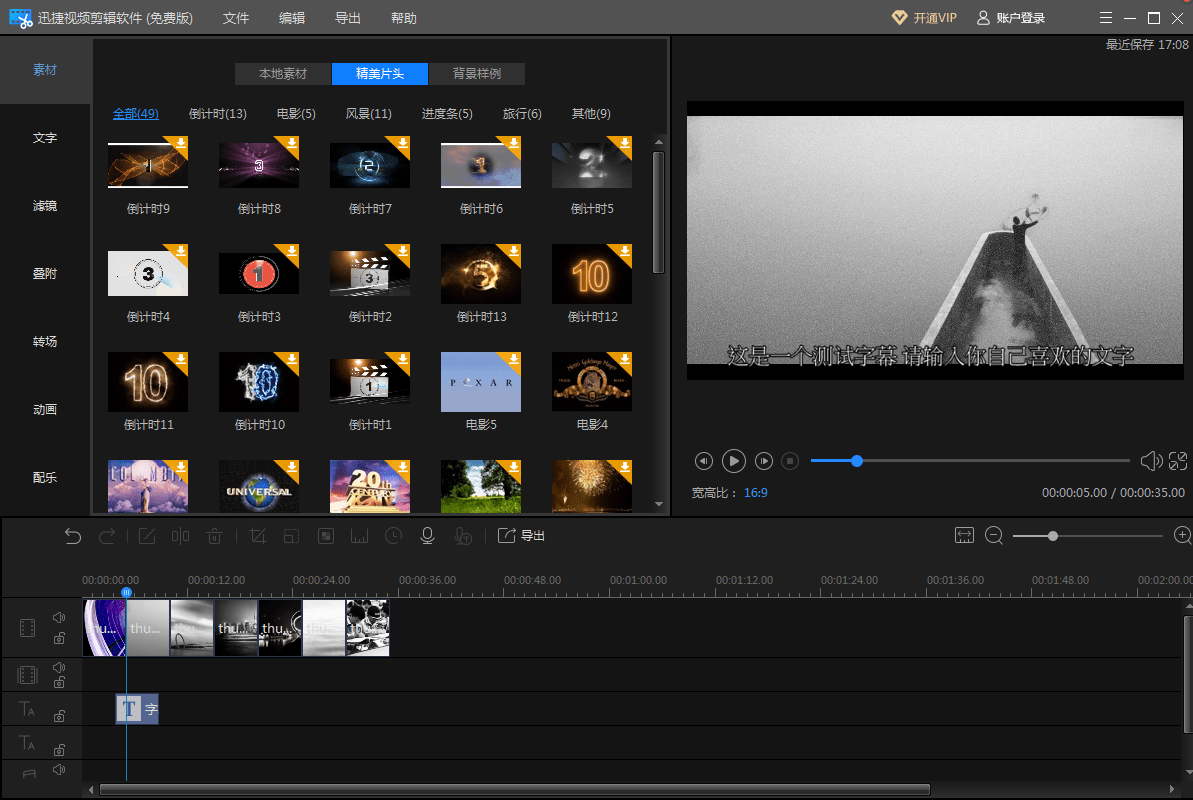Click the split clip icon

coord(180,536)
